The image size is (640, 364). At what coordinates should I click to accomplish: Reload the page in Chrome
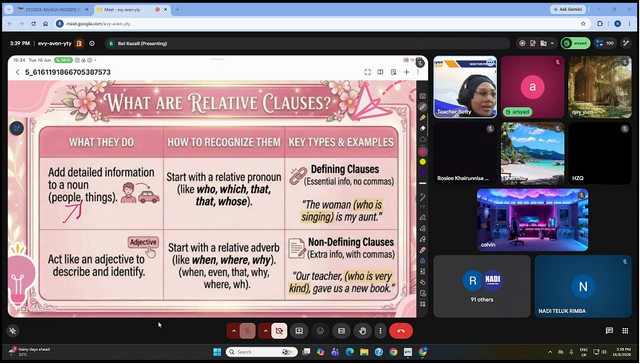pos(33,24)
